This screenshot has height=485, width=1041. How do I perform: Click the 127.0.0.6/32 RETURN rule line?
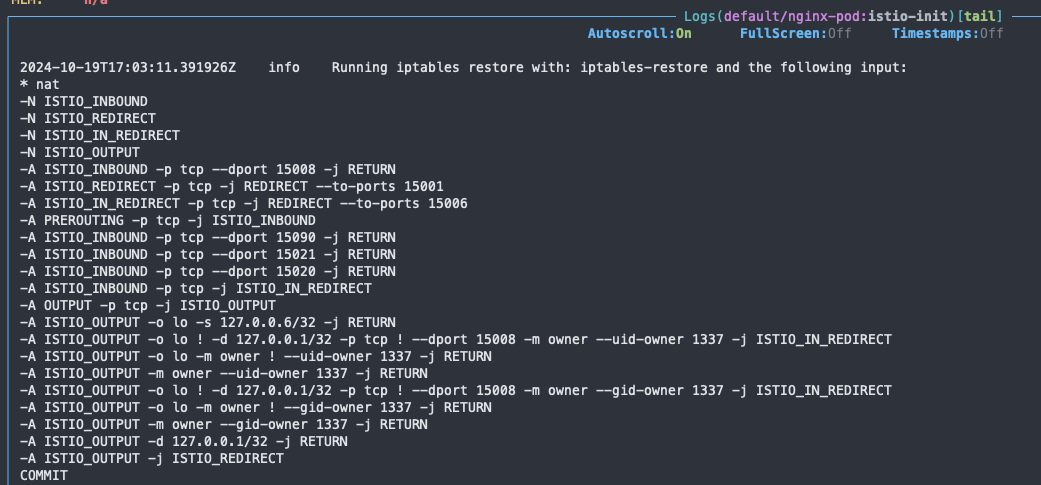208,322
